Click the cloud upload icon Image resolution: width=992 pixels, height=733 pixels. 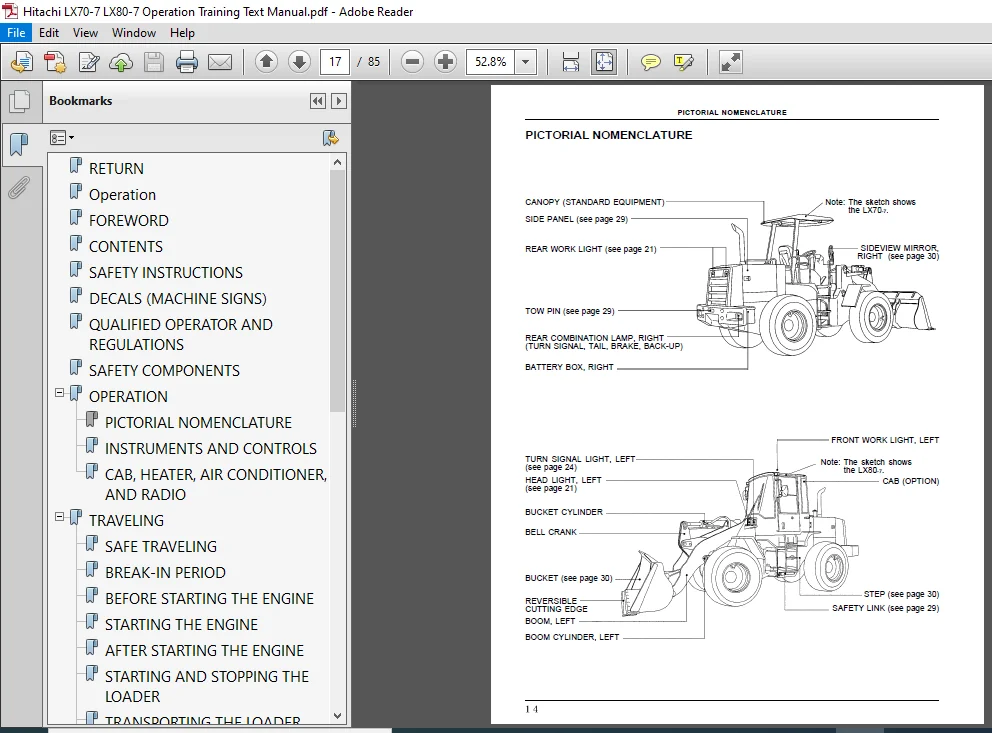(x=121, y=62)
